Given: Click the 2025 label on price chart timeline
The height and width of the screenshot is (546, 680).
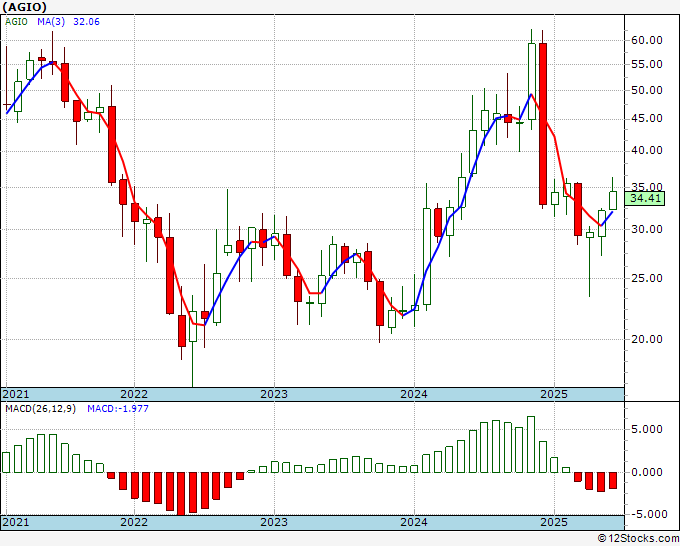Looking at the screenshot, I should [554, 394].
